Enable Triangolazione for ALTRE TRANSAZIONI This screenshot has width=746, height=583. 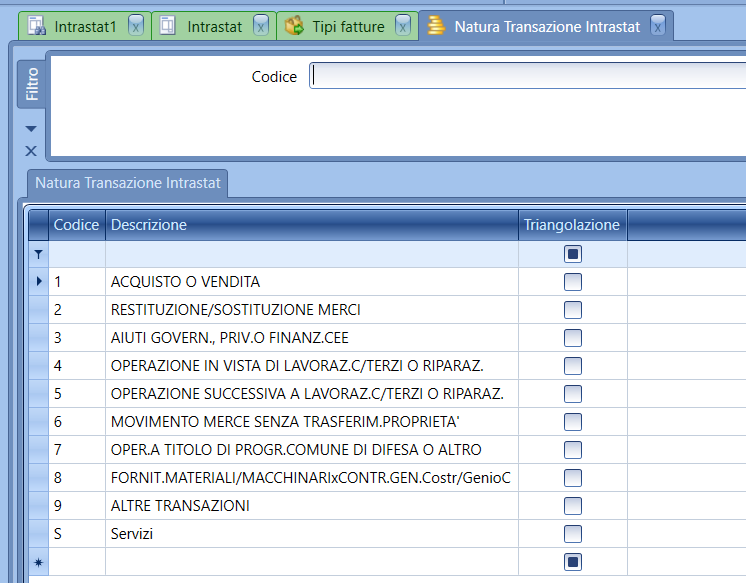573,506
